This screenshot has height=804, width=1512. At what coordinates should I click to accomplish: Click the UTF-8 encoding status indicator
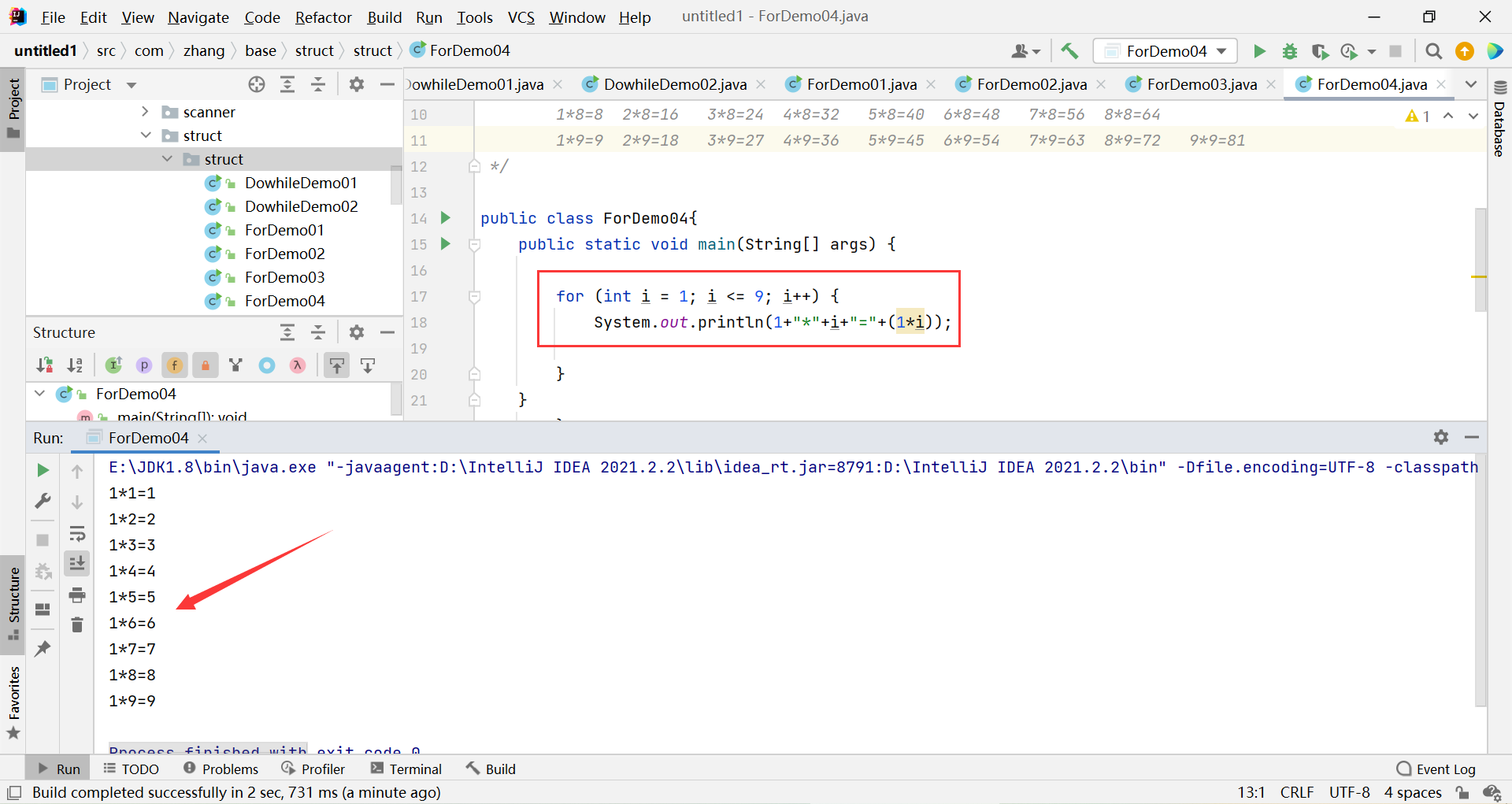tap(1349, 792)
